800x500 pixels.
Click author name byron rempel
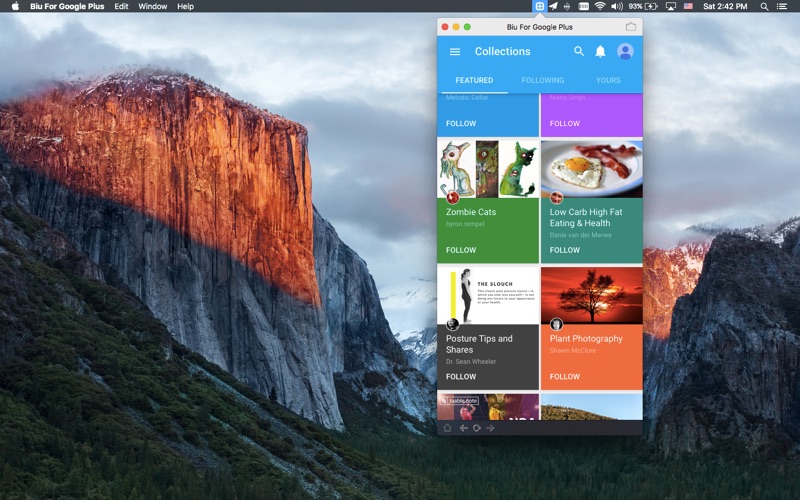coord(465,224)
